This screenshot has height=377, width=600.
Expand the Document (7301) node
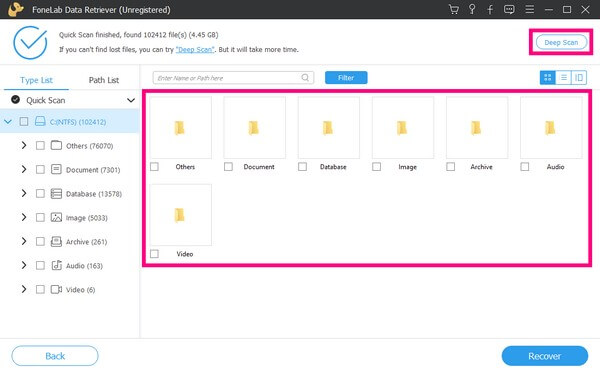(24, 169)
